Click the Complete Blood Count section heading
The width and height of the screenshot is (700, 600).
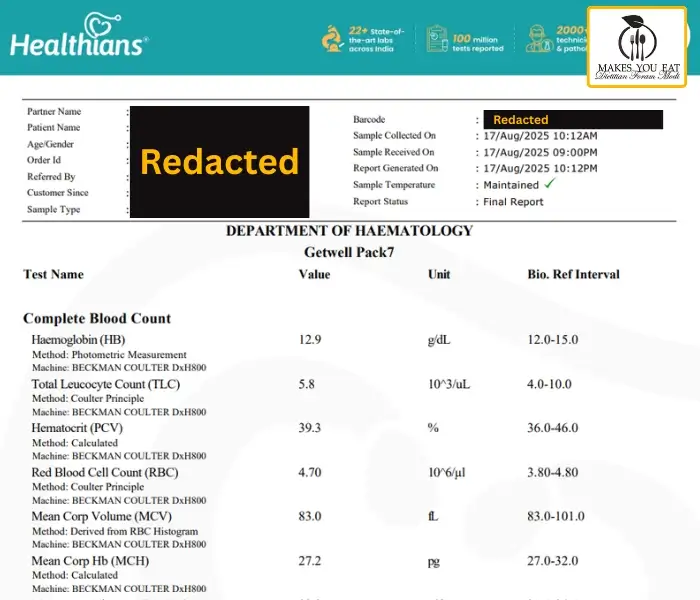point(97,318)
